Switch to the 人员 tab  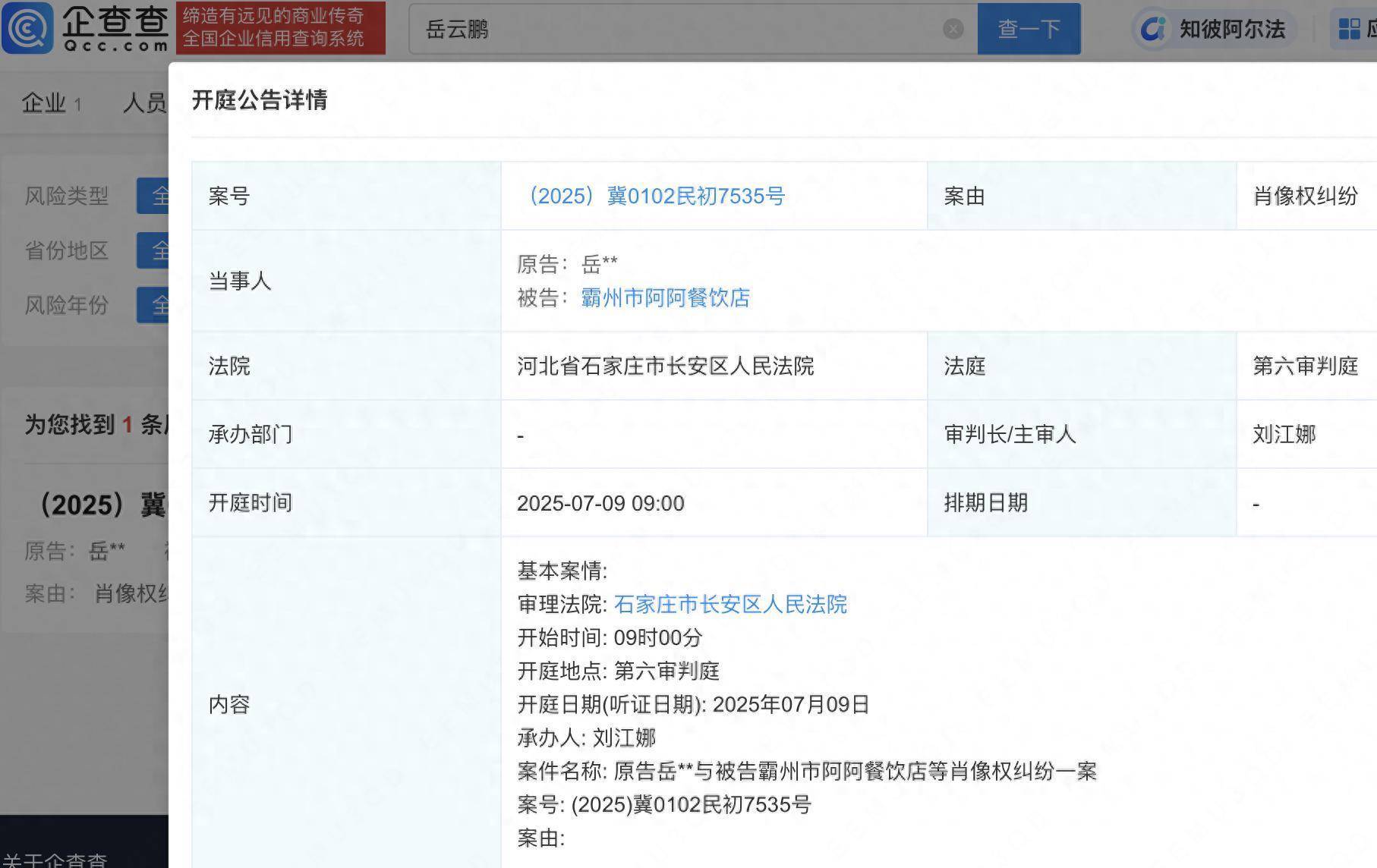[x=144, y=103]
